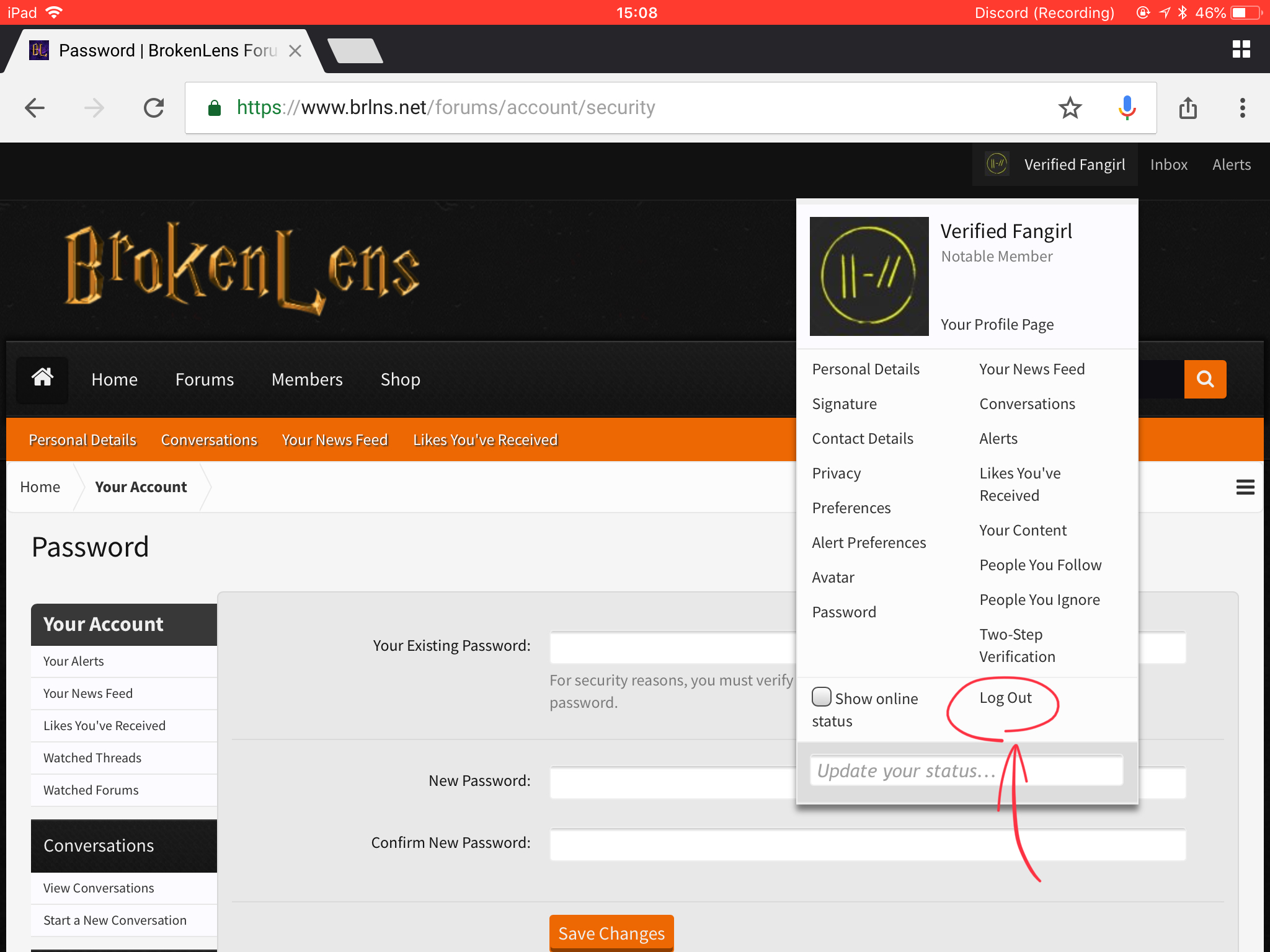
Task: Choose Alert Preferences in the dropdown
Action: pos(869,543)
